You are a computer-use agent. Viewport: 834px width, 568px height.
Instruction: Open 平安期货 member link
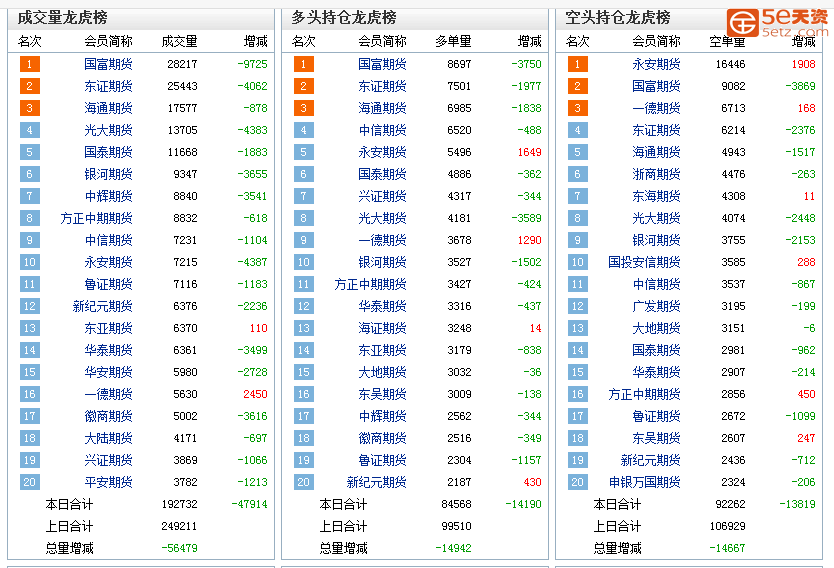(108, 482)
